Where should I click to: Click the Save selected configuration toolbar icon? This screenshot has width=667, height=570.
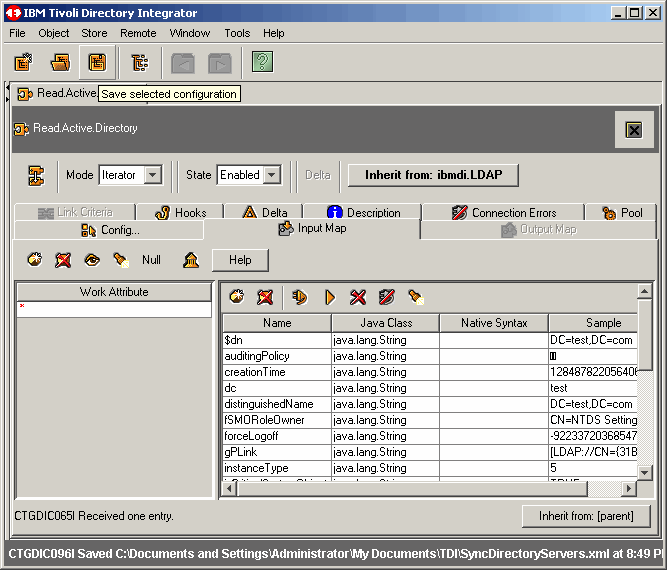click(x=97, y=63)
